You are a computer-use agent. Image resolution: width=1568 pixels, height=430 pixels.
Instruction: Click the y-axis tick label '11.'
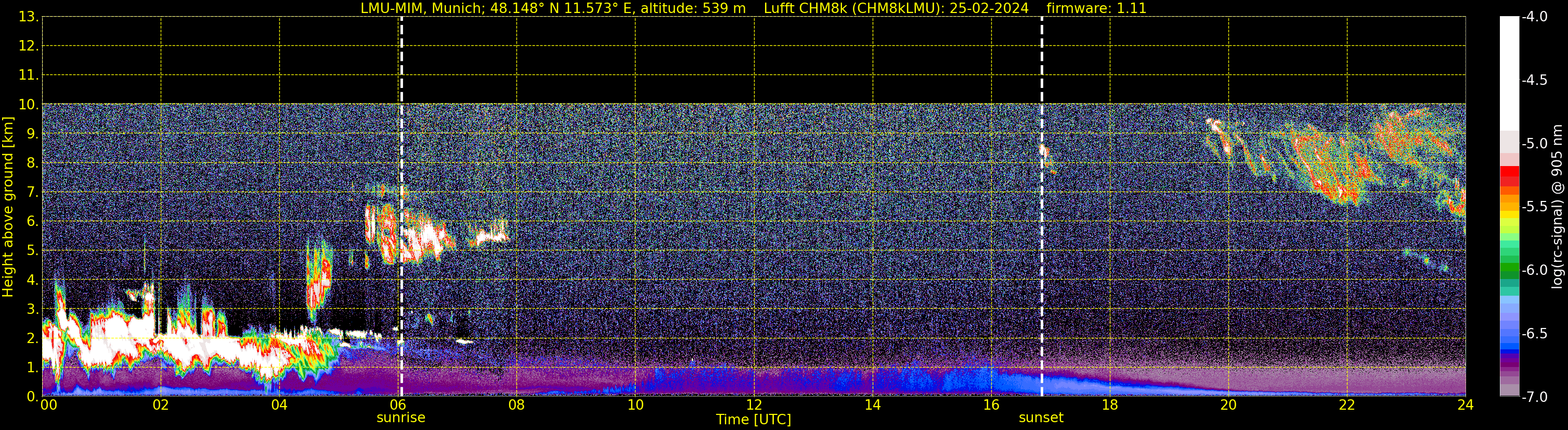pos(29,75)
